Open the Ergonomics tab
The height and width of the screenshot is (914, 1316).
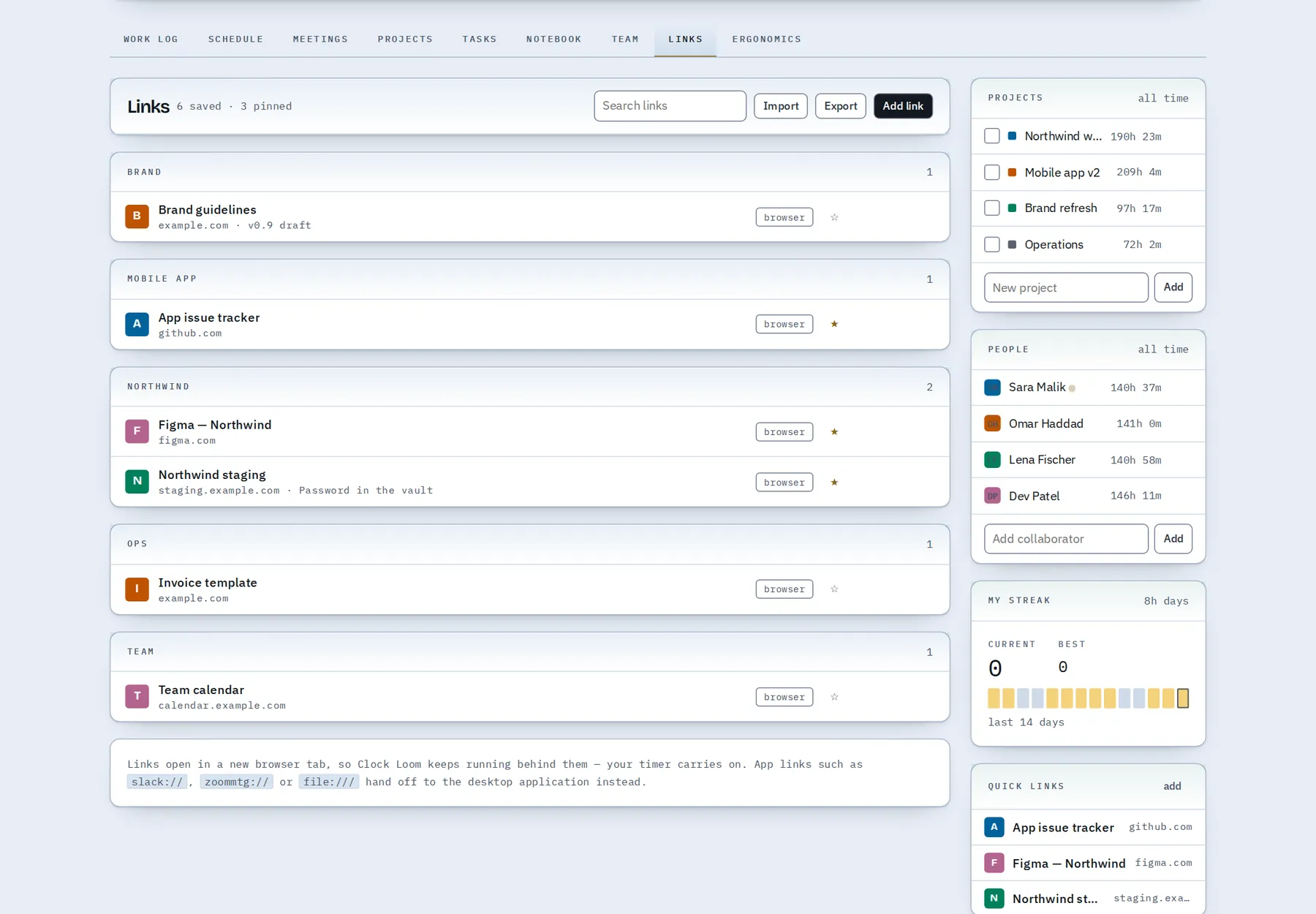(767, 39)
